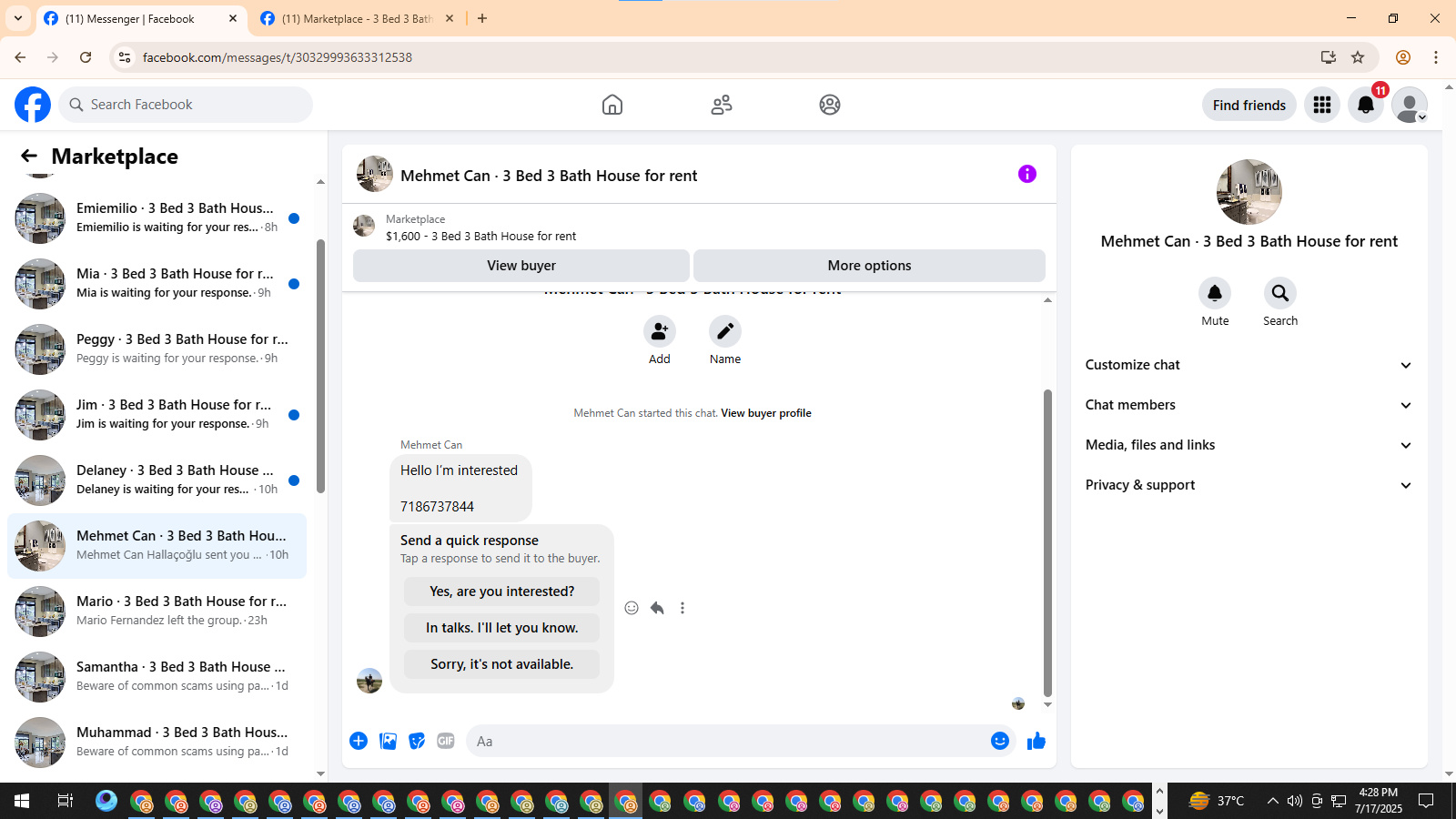
Task: Open more message options three dots
Action: [682, 608]
